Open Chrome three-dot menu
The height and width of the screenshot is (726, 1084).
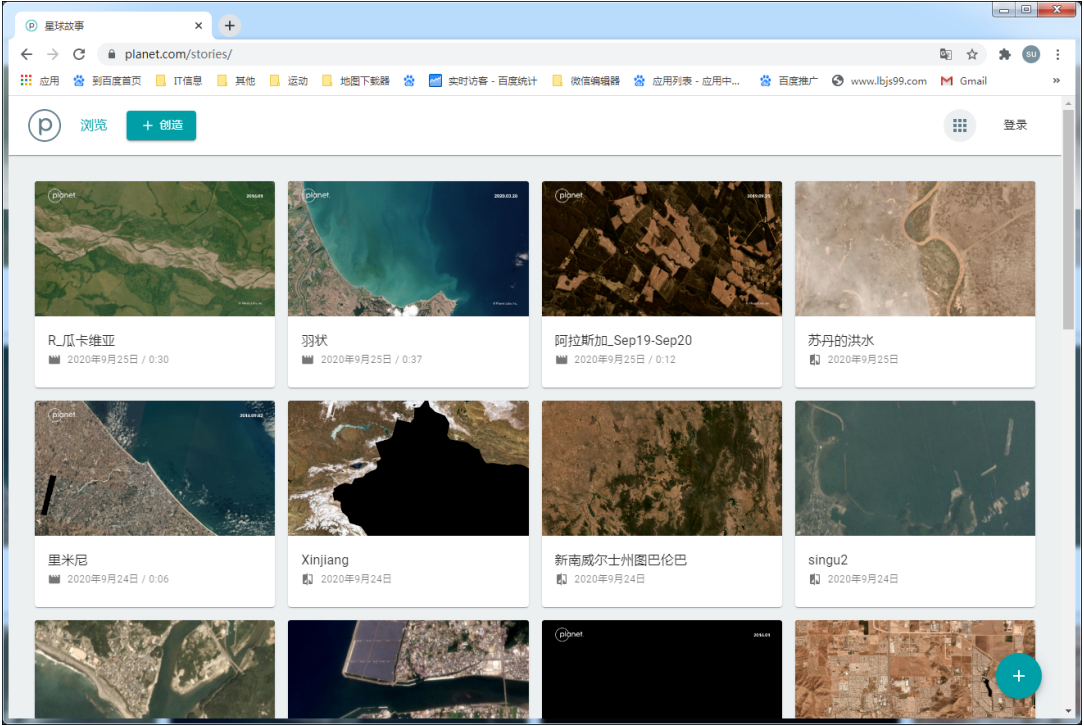point(1058,54)
